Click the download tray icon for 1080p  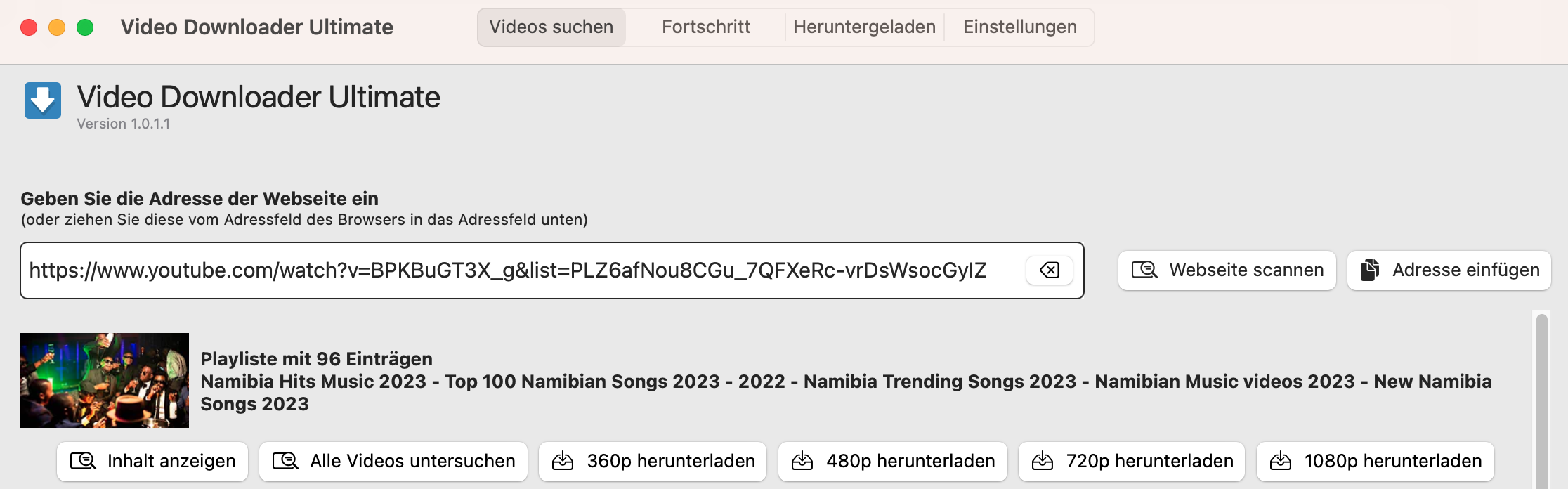pyautogui.click(x=1281, y=461)
